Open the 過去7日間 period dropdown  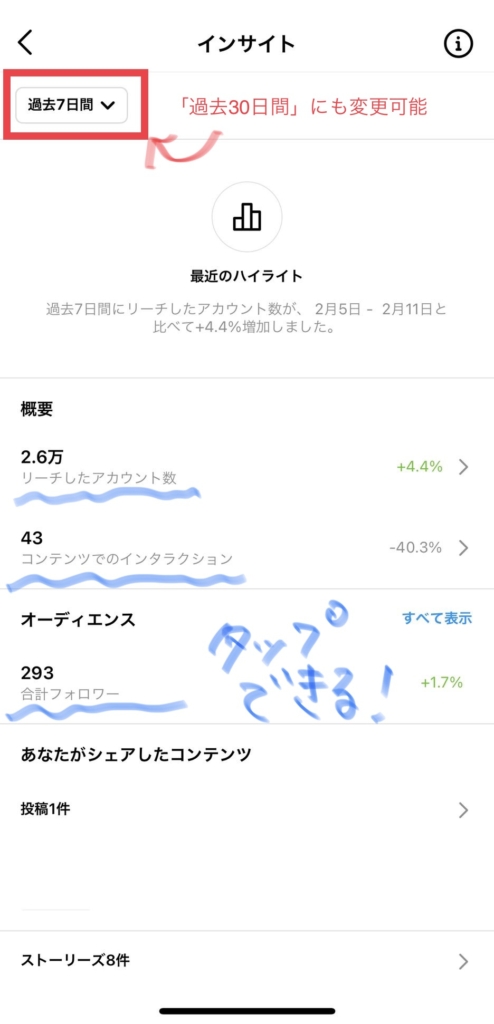tap(72, 104)
